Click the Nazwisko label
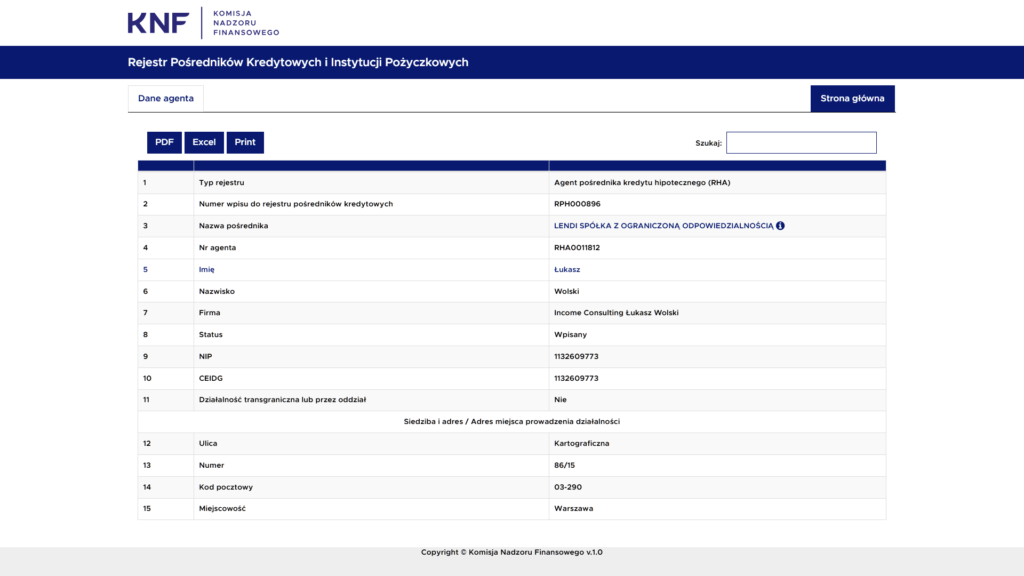Image resolution: width=1024 pixels, height=576 pixels. 217,291
